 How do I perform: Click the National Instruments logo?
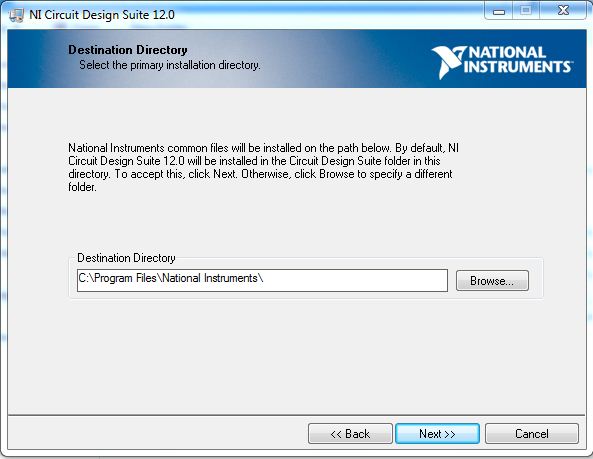(x=502, y=62)
